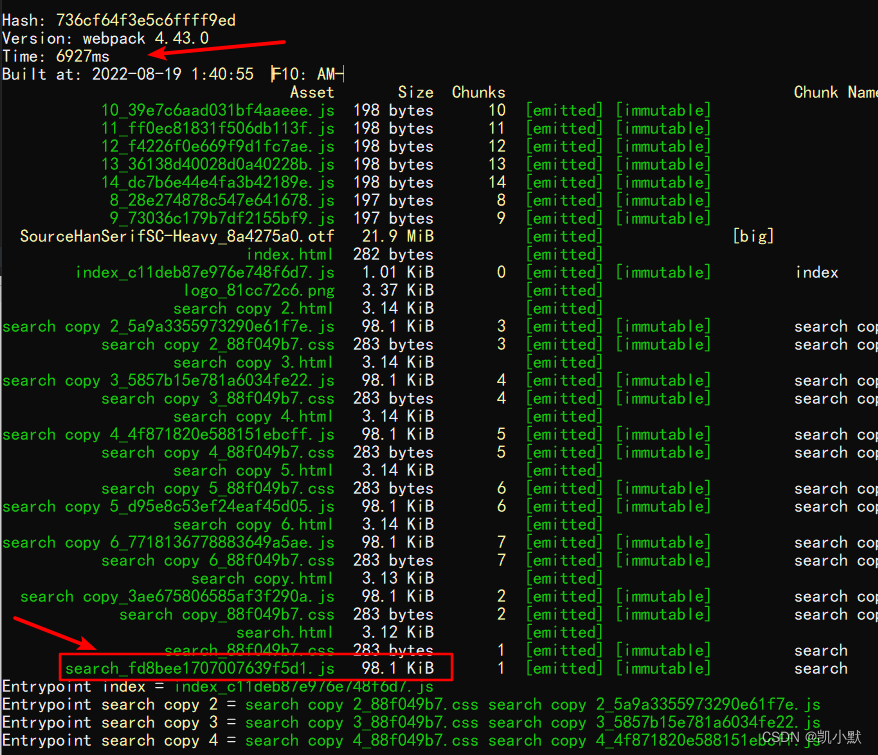Click the search copy 4.html asset

point(253,416)
